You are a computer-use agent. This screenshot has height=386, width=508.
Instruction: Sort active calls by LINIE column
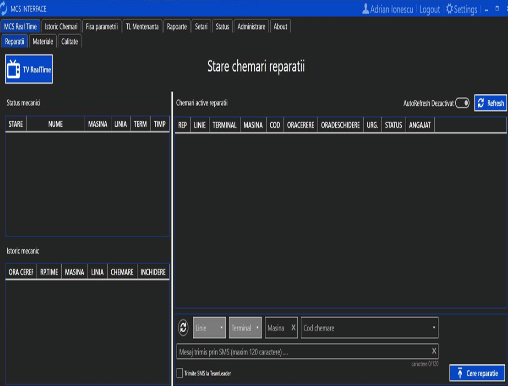click(200, 125)
